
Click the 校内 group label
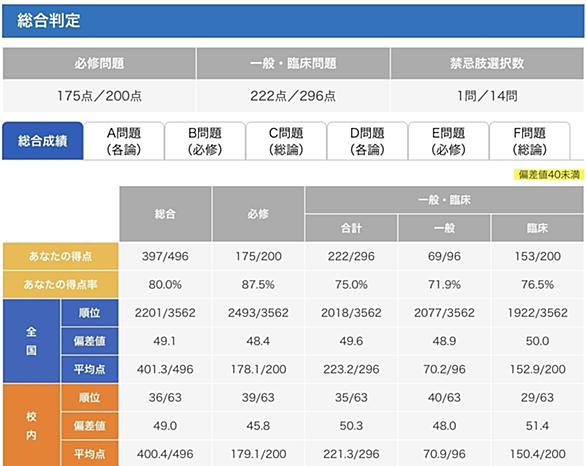click(x=31, y=426)
